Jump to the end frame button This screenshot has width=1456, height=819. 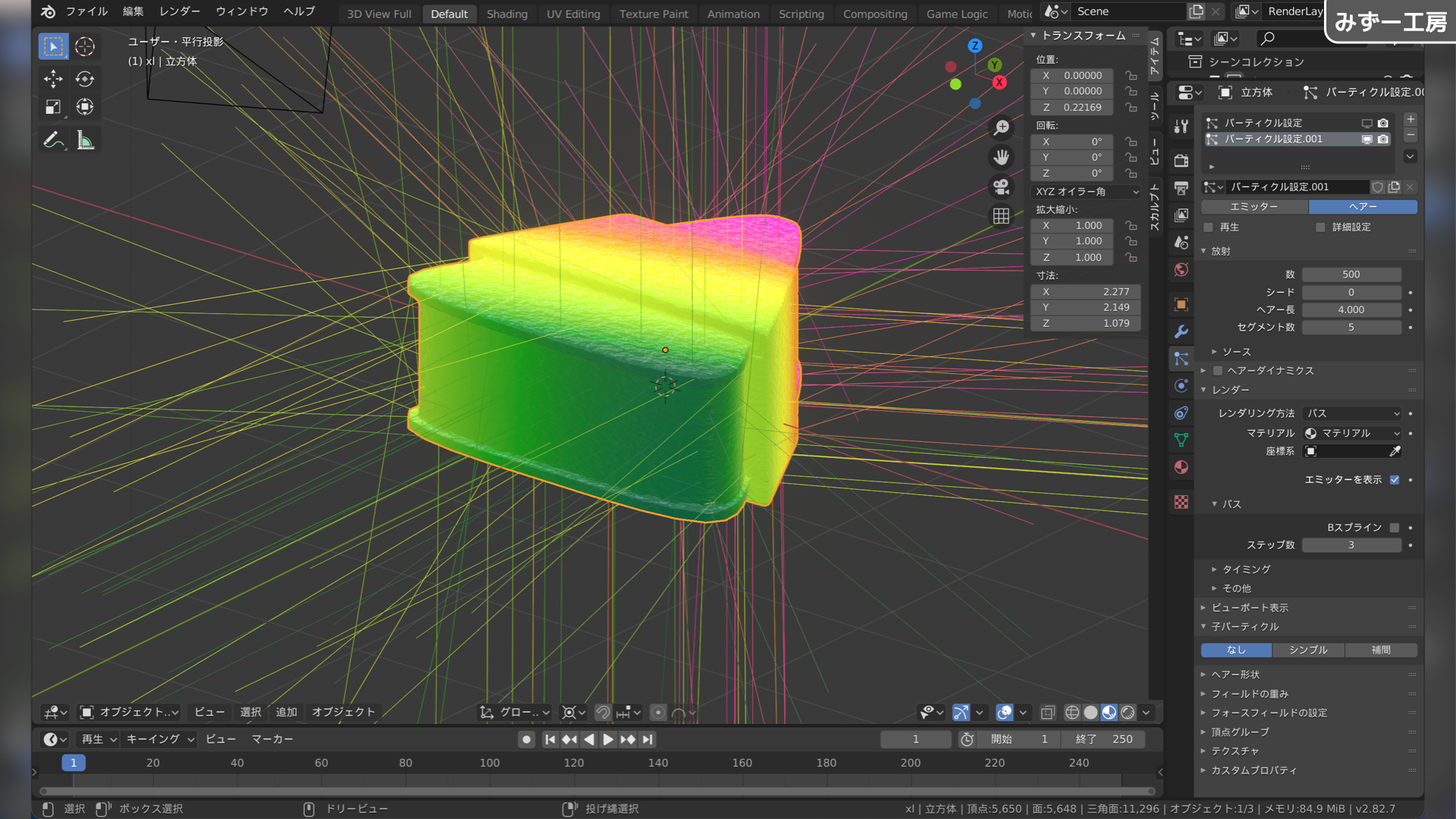click(648, 739)
